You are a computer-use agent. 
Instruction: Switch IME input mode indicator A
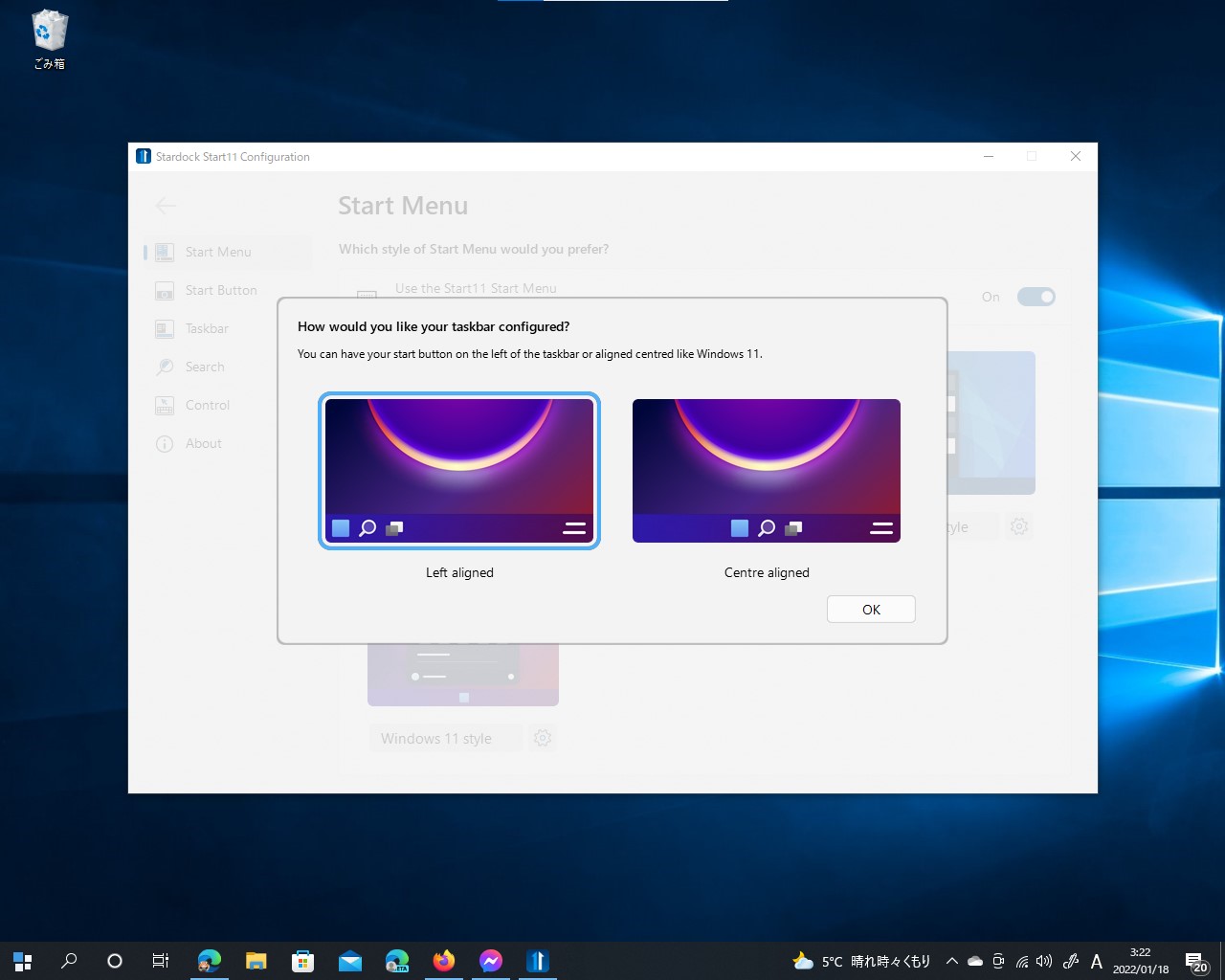pos(1096,961)
